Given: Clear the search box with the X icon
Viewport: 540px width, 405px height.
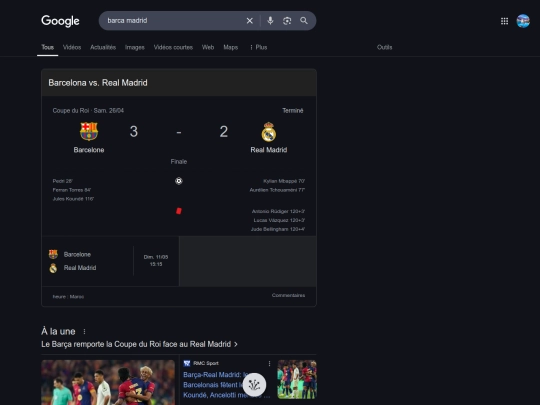Looking at the screenshot, I should 250,21.
